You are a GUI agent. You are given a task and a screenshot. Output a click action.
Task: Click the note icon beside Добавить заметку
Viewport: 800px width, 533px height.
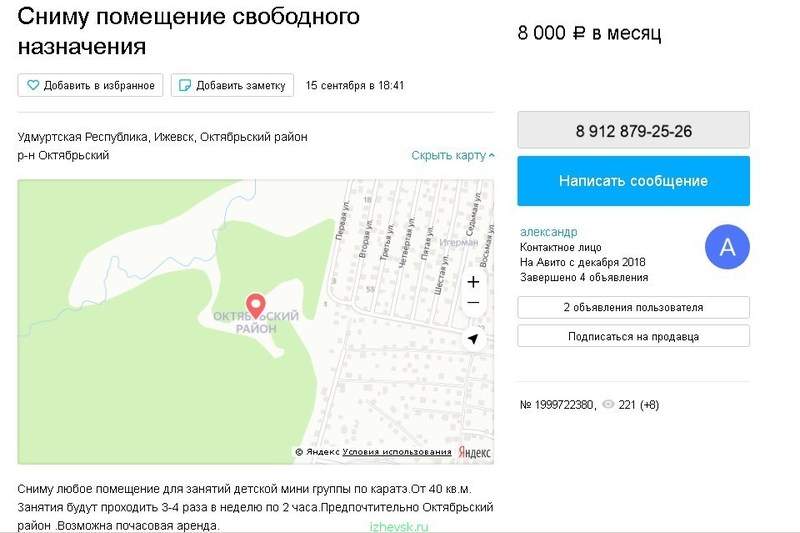click(185, 85)
